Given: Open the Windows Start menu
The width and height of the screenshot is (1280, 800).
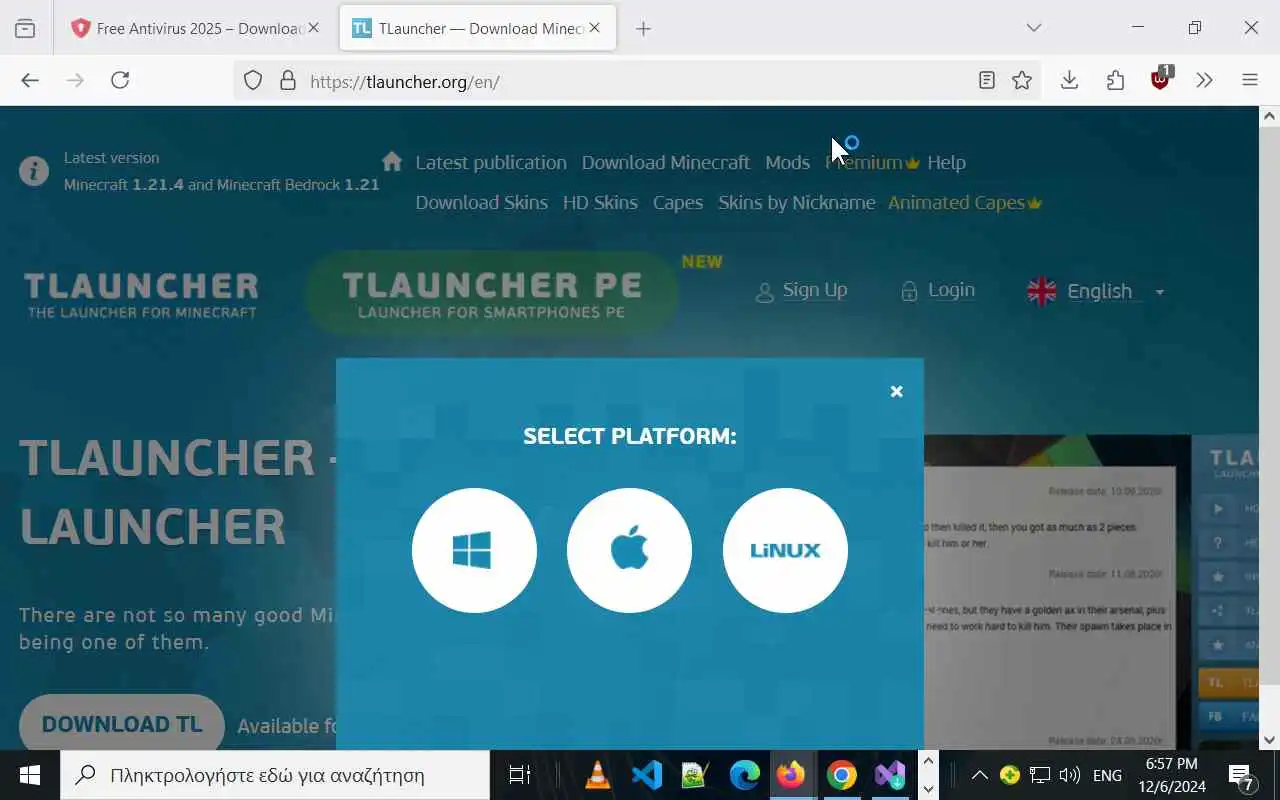Looking at the screenshot, I should coord(30,775).
